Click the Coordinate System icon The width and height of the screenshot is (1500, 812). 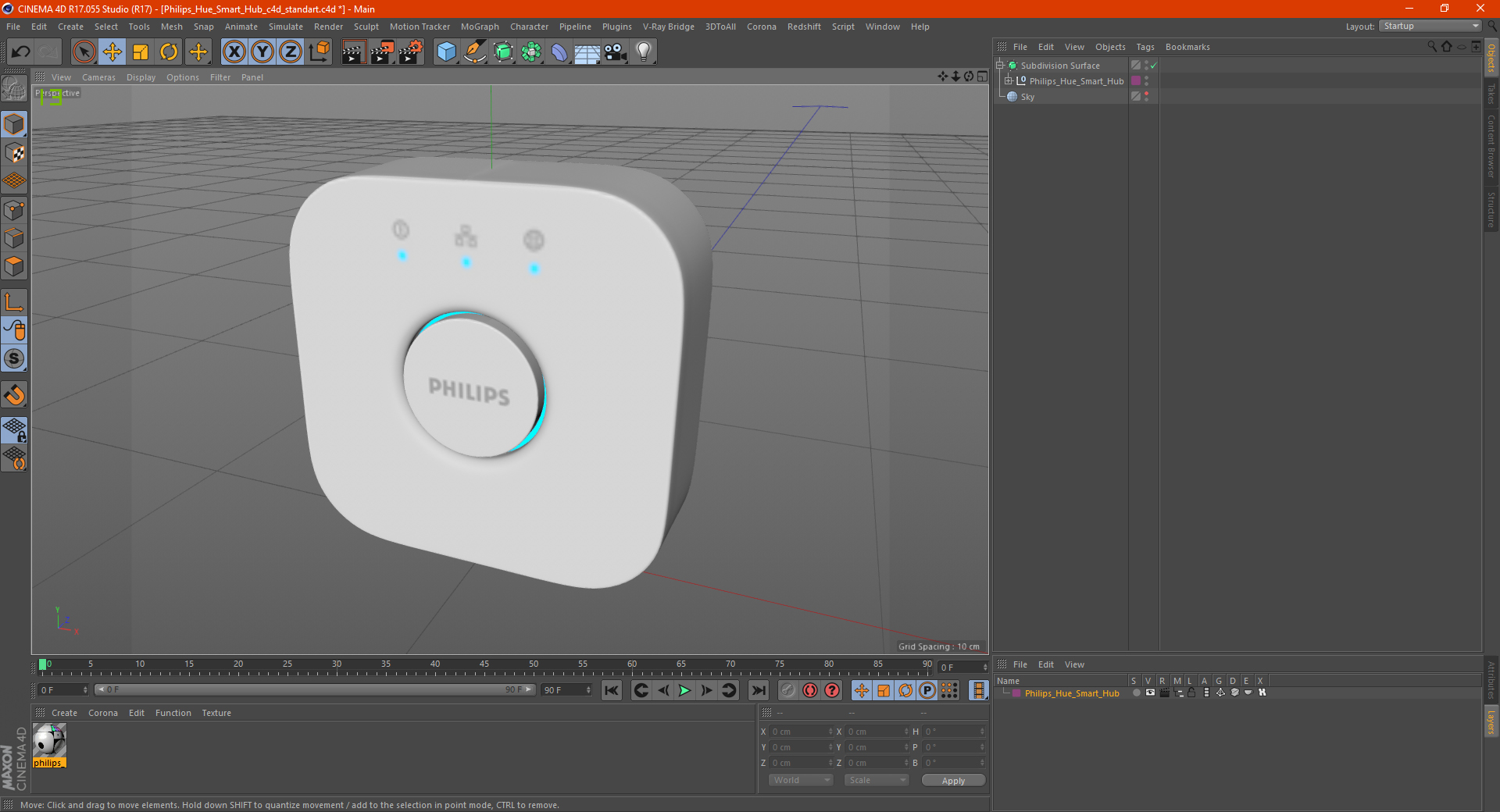[x=320, y=52]
